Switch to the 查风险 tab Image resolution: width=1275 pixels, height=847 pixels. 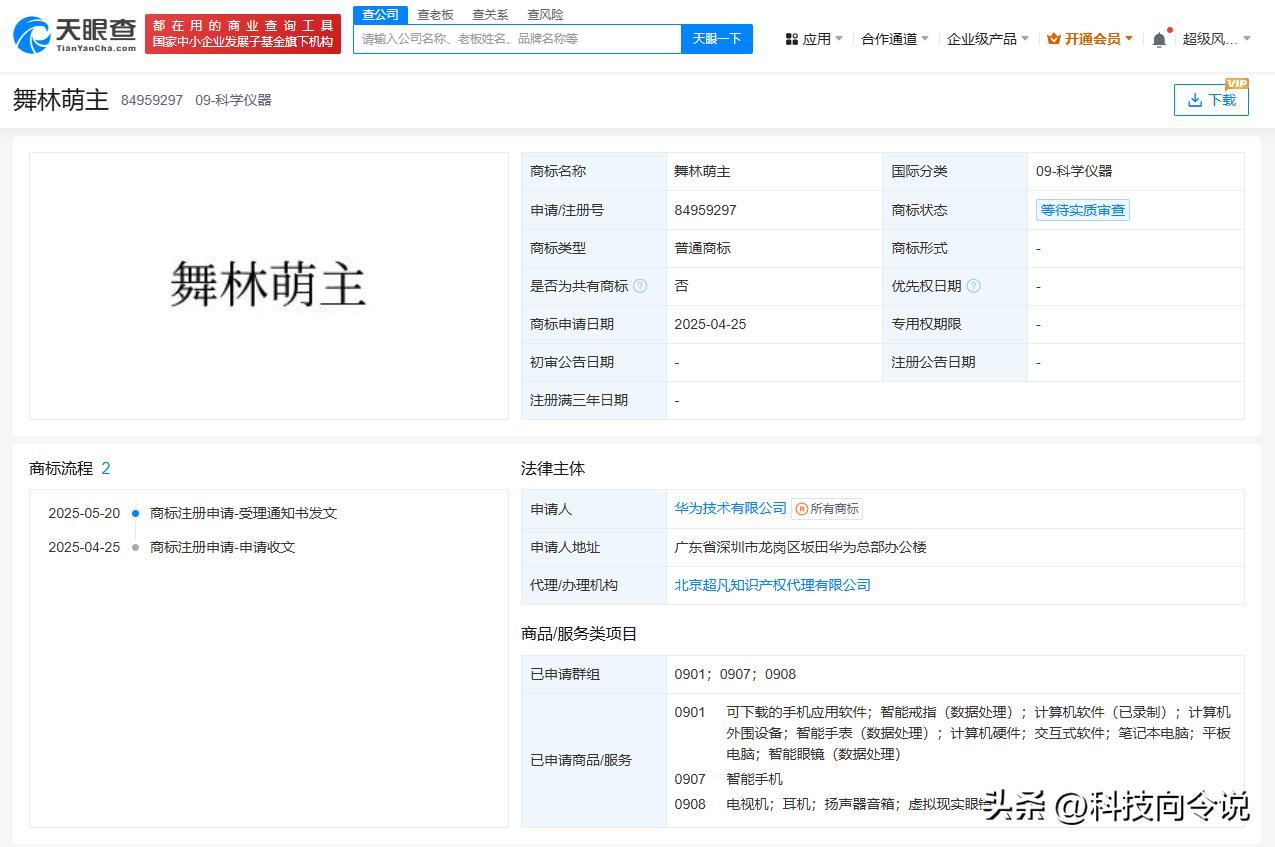tap(545, 14)
